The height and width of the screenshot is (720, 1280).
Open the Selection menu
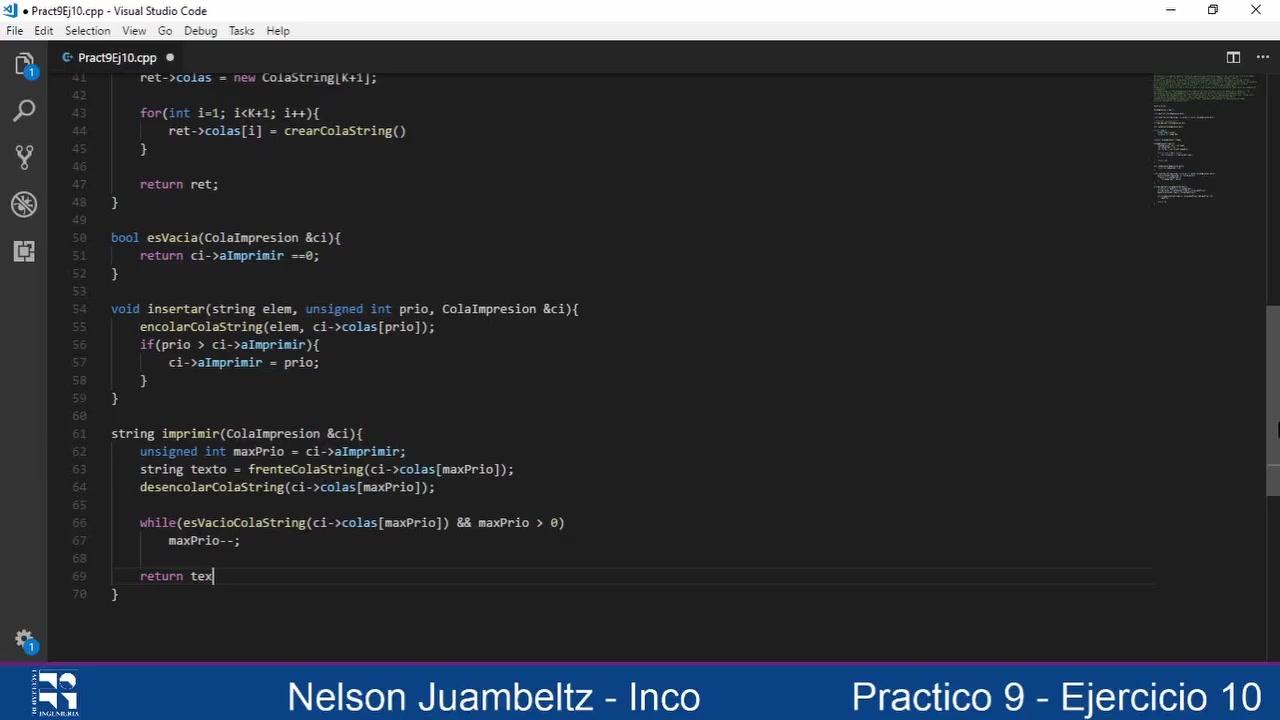click(x=88, y=31)
